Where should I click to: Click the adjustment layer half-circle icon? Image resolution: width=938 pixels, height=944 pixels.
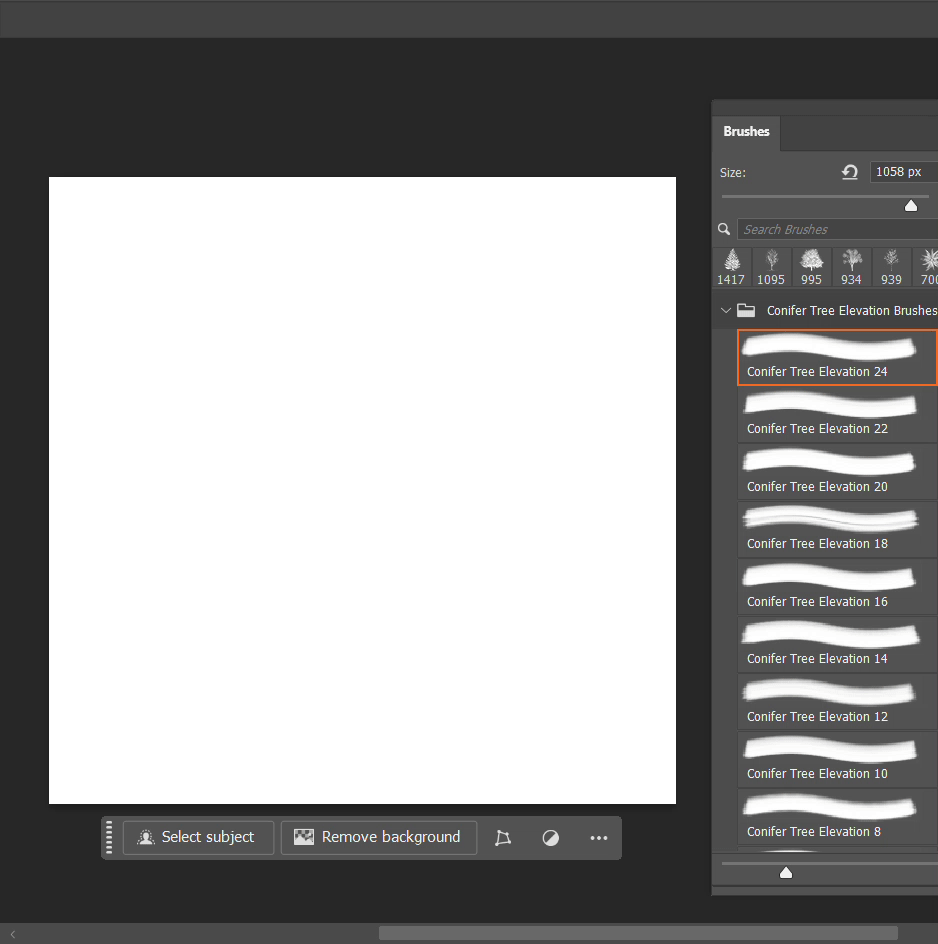551,838
